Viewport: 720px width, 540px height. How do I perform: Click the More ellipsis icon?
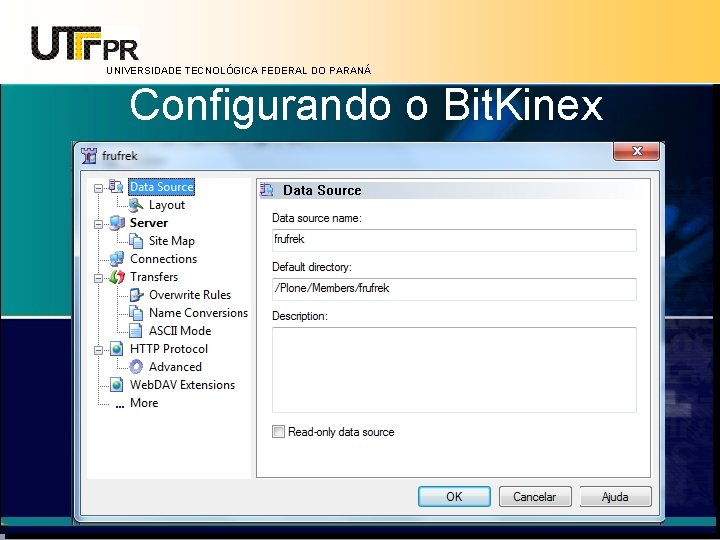119,406
